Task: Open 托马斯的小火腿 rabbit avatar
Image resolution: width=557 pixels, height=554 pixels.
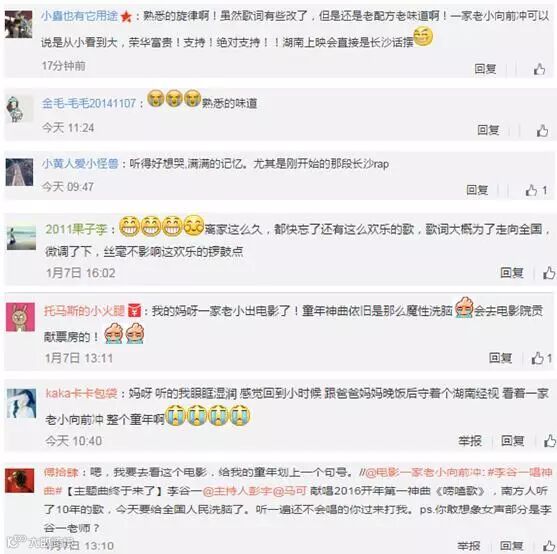Action: pos(21,317)
